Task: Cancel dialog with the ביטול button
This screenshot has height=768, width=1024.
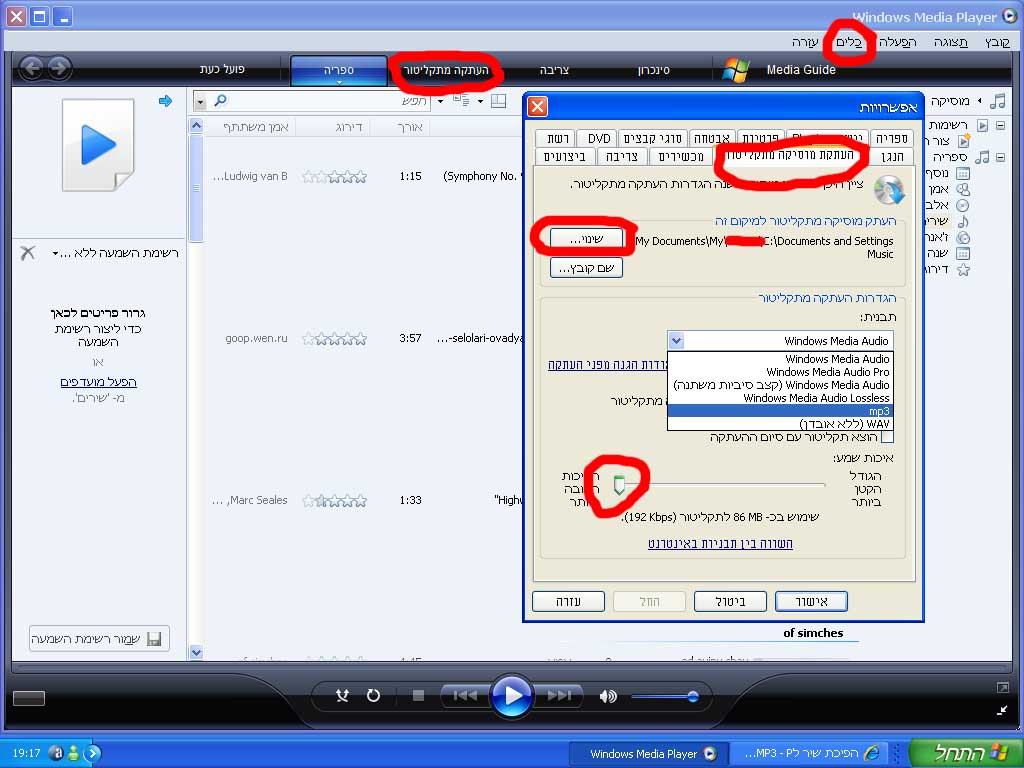Action: coord(729,601)
